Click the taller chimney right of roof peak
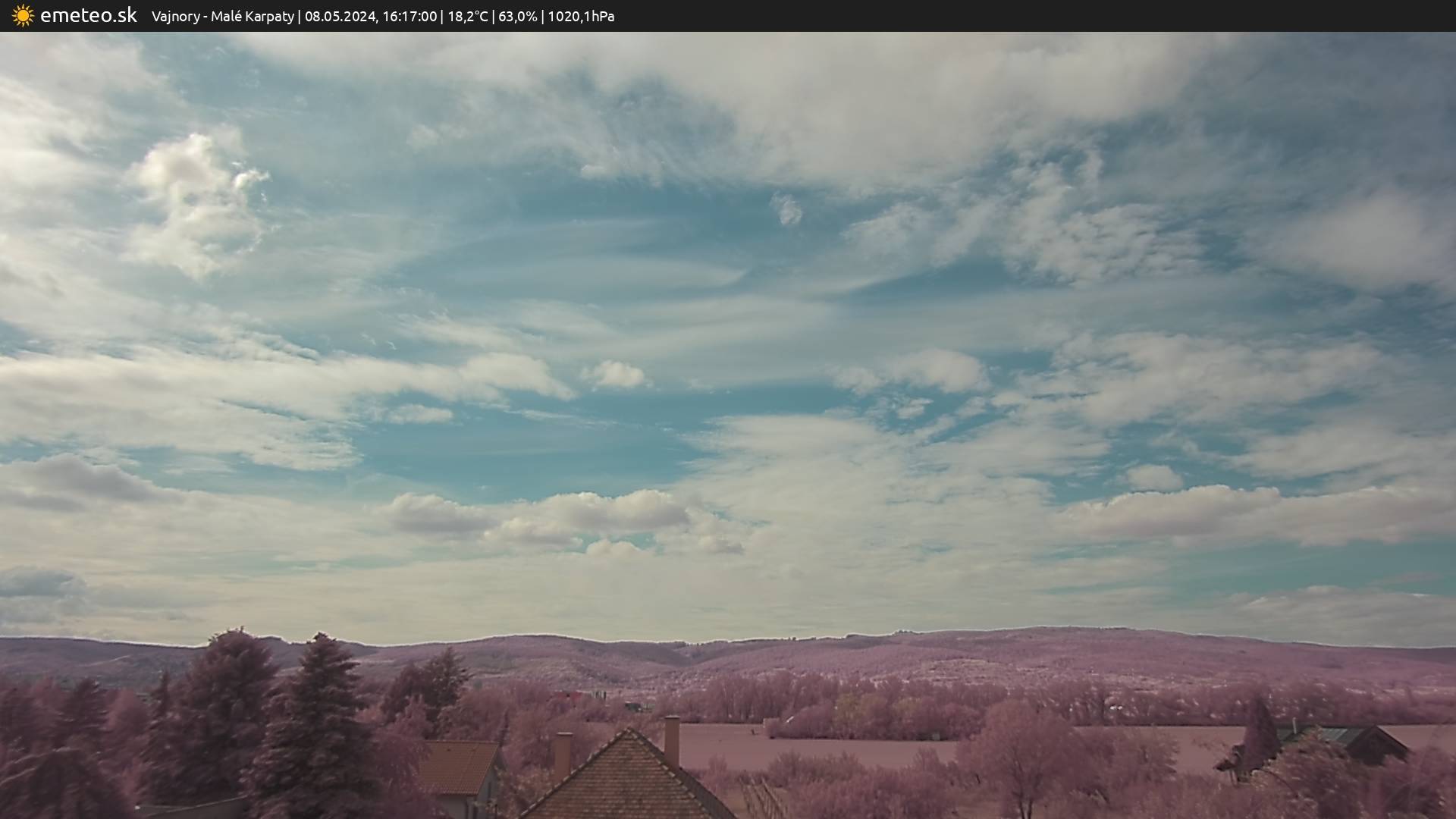The width and height of the screenshot is (1456, 819). [672, 740]
